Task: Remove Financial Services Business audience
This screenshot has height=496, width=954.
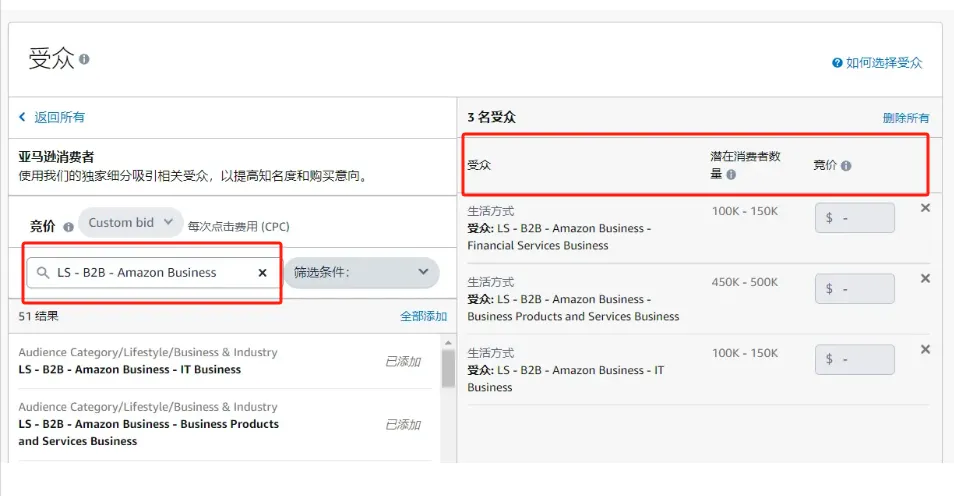Action: [925, 208]
